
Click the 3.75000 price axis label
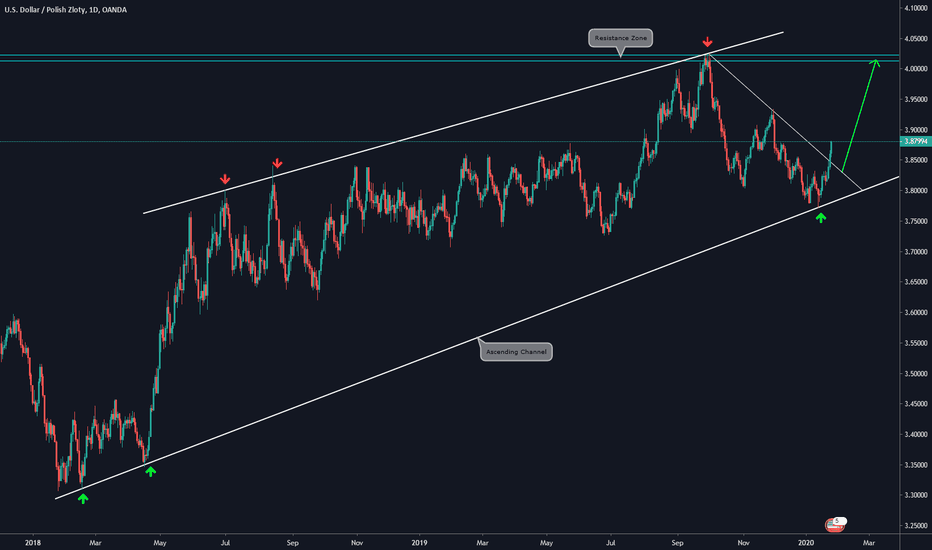tap(916, 221)
